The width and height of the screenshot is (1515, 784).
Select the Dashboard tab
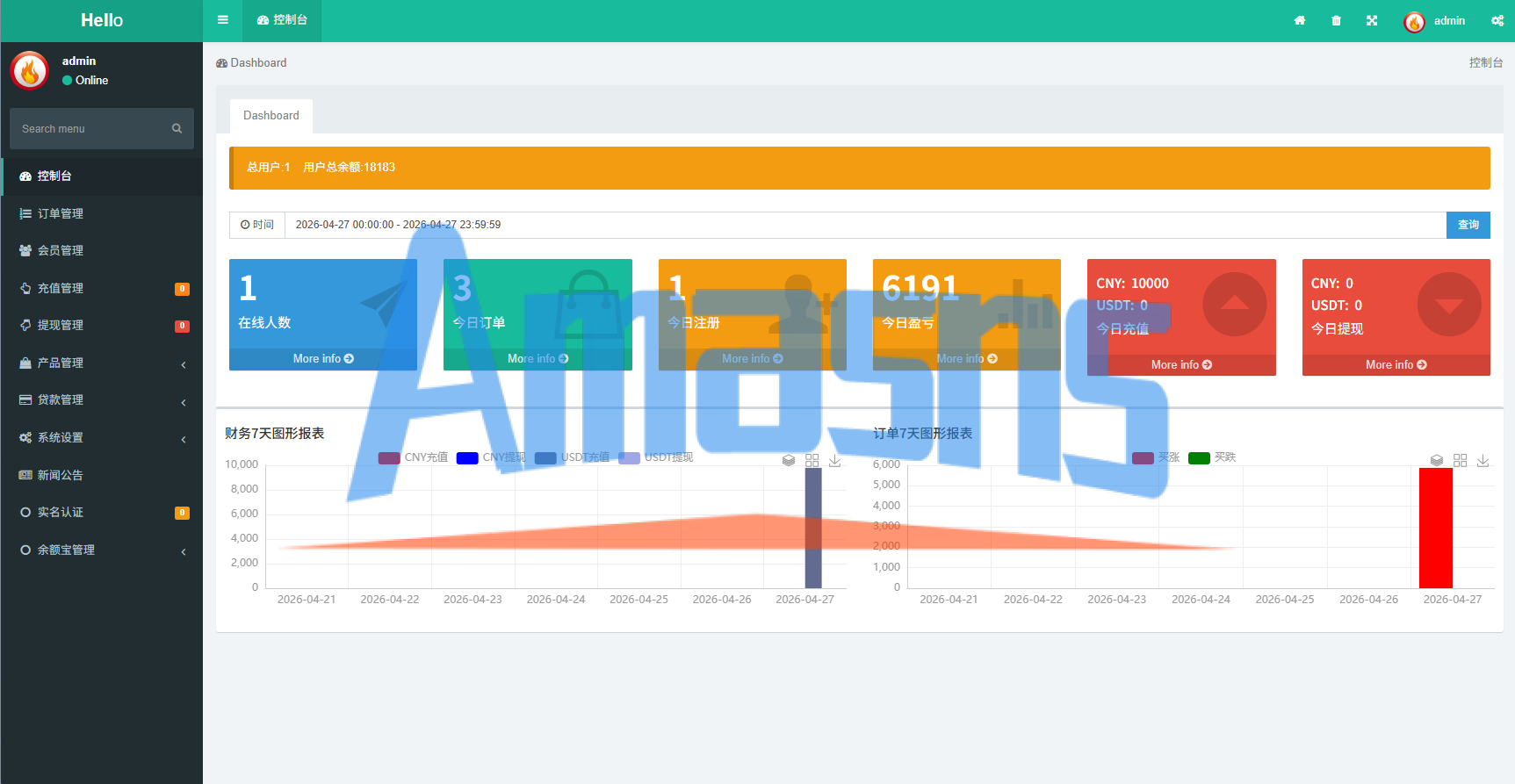[x=271, y=116]
